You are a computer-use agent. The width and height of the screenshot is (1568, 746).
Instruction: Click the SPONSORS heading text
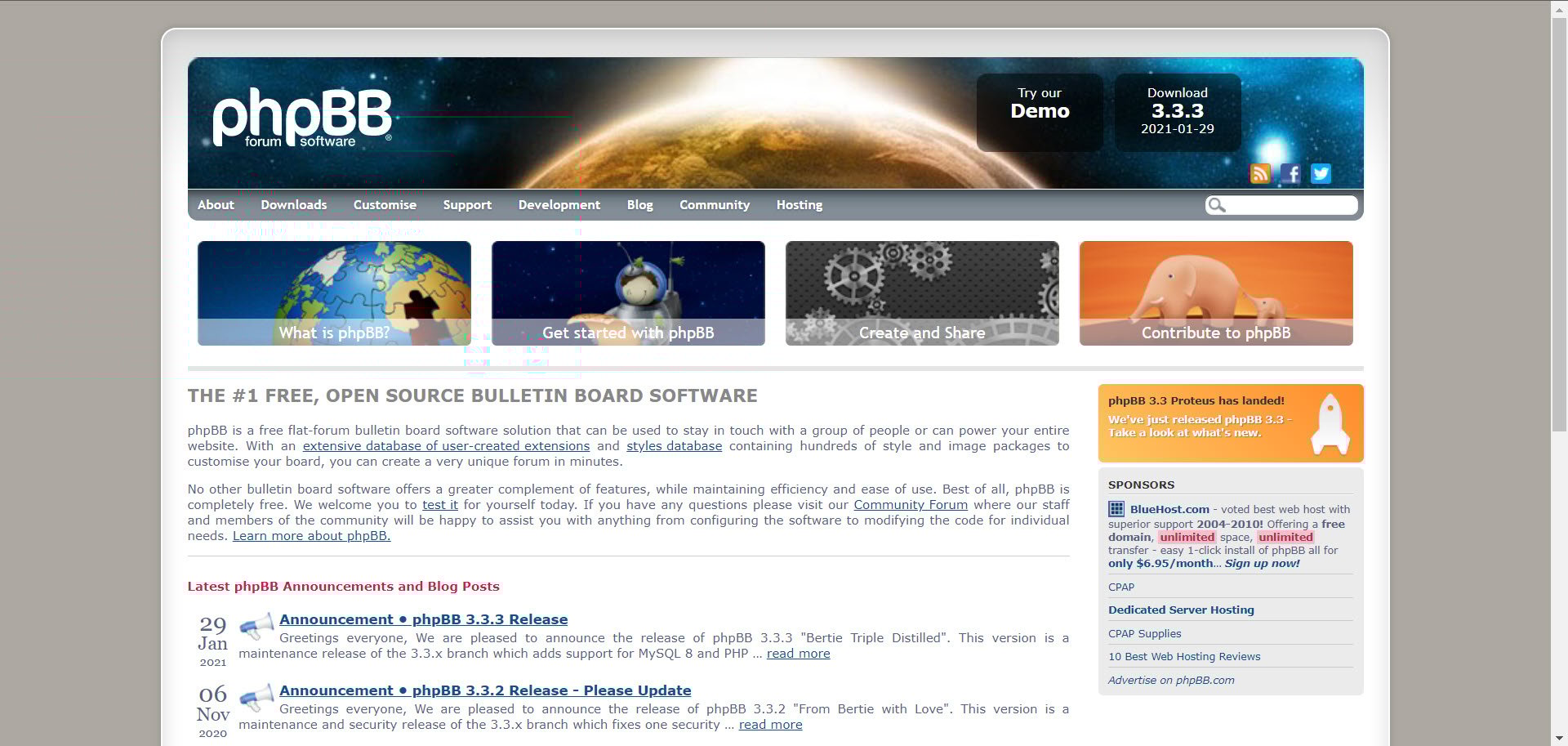(1141, 485)
